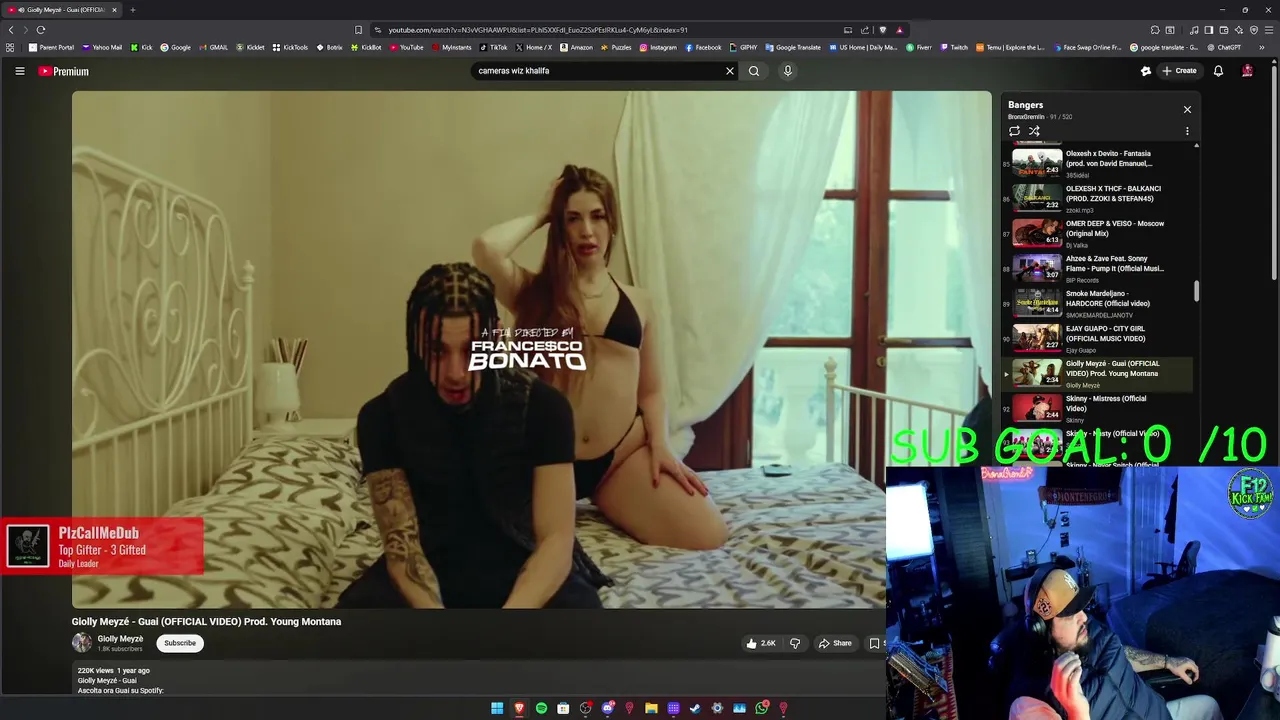The image size is (1280, 720).
Task: Click the BronxGremlin playlist owner text
Action: point(1026,117)
